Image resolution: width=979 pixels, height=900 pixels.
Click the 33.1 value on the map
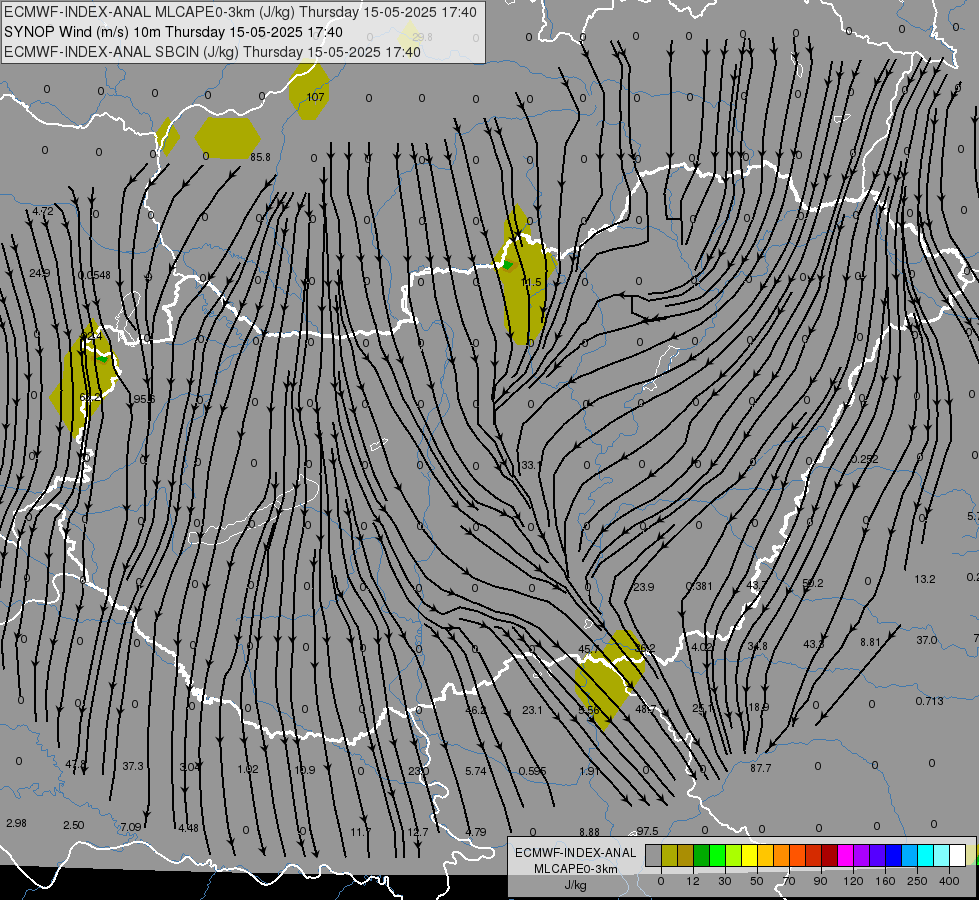(x=531, y=465)
